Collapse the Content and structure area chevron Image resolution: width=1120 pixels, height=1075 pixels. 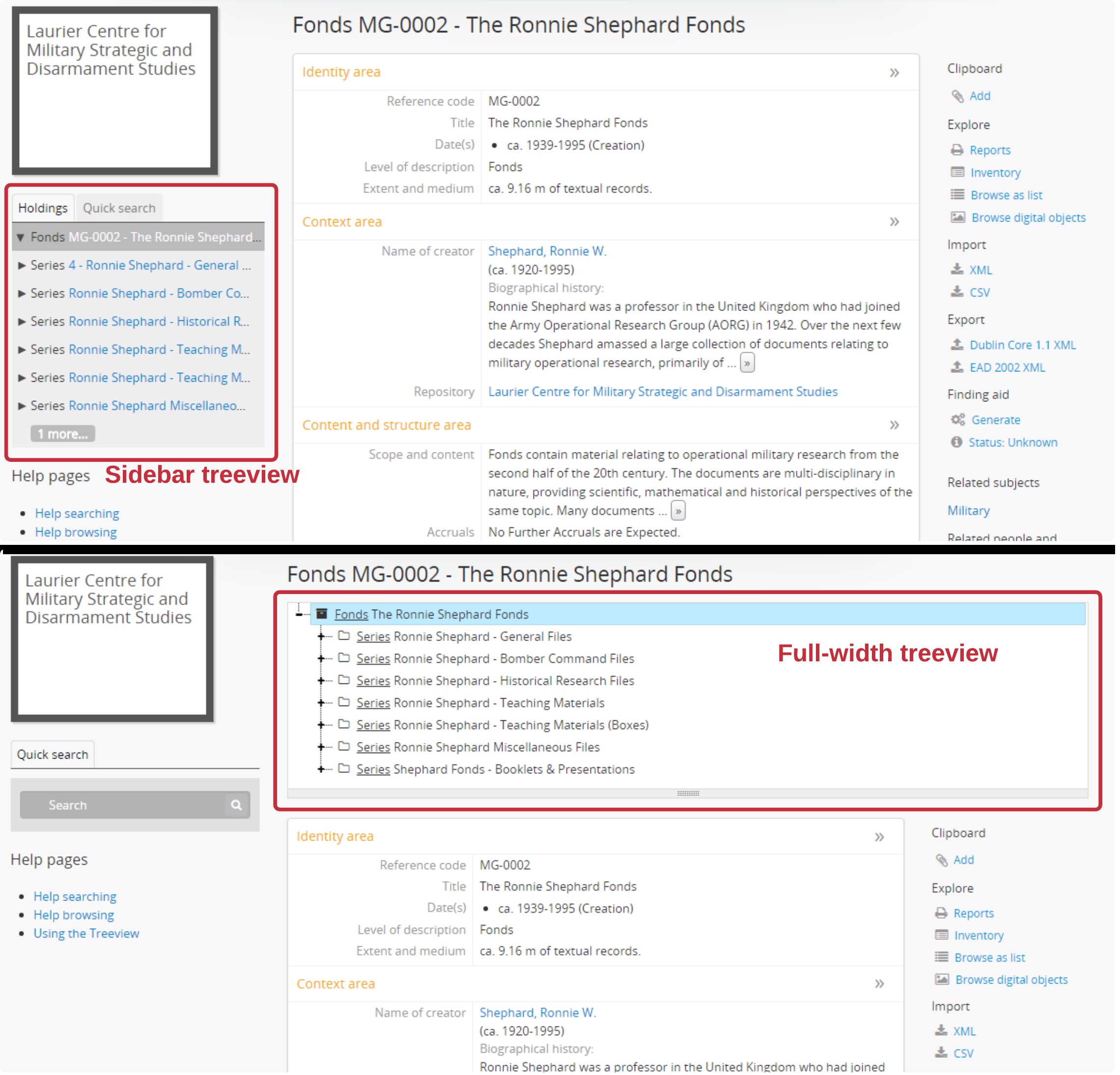click(895, 425)
